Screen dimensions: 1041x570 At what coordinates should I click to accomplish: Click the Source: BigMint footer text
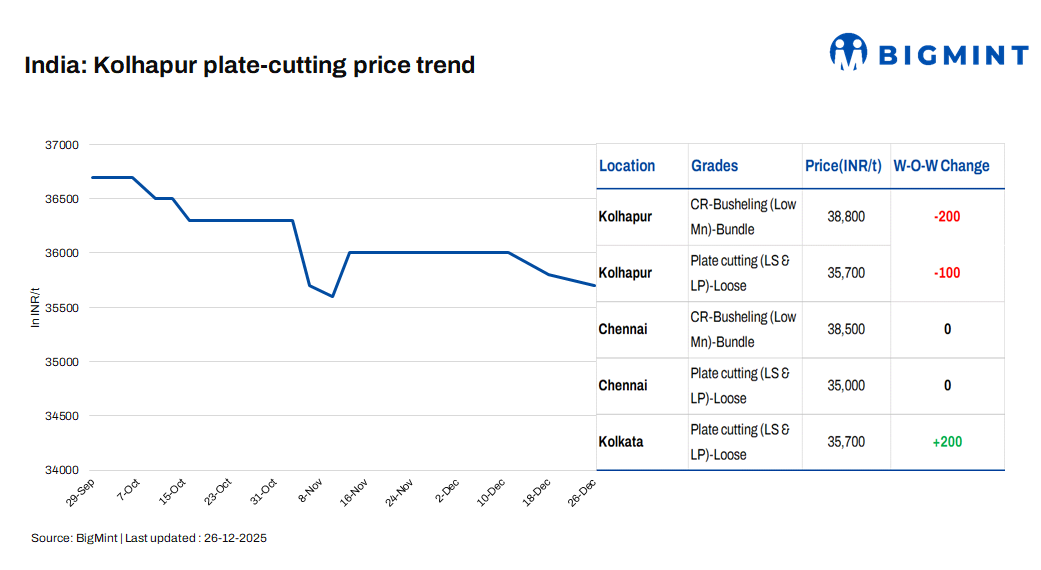(x=149, y=538)
